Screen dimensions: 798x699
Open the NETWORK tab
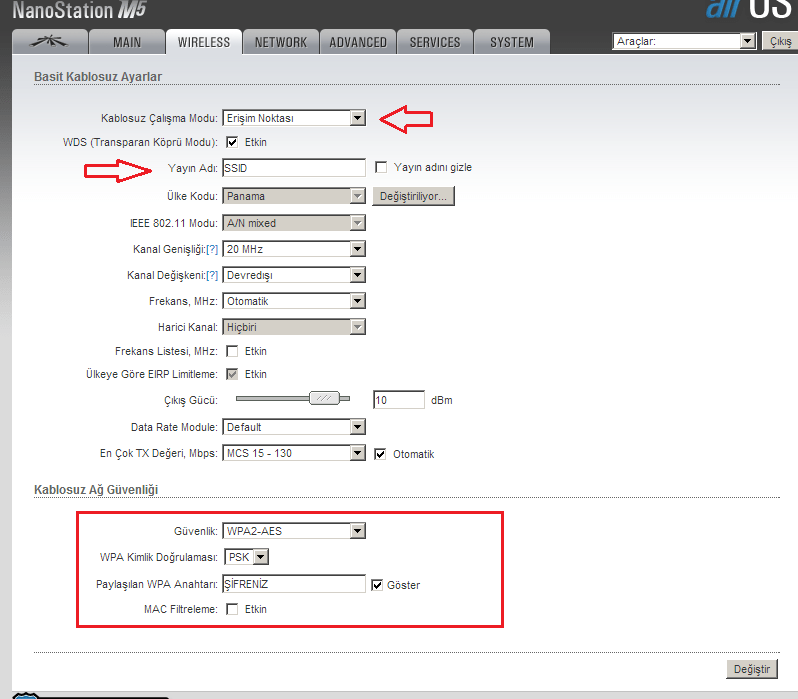(281, 42)
